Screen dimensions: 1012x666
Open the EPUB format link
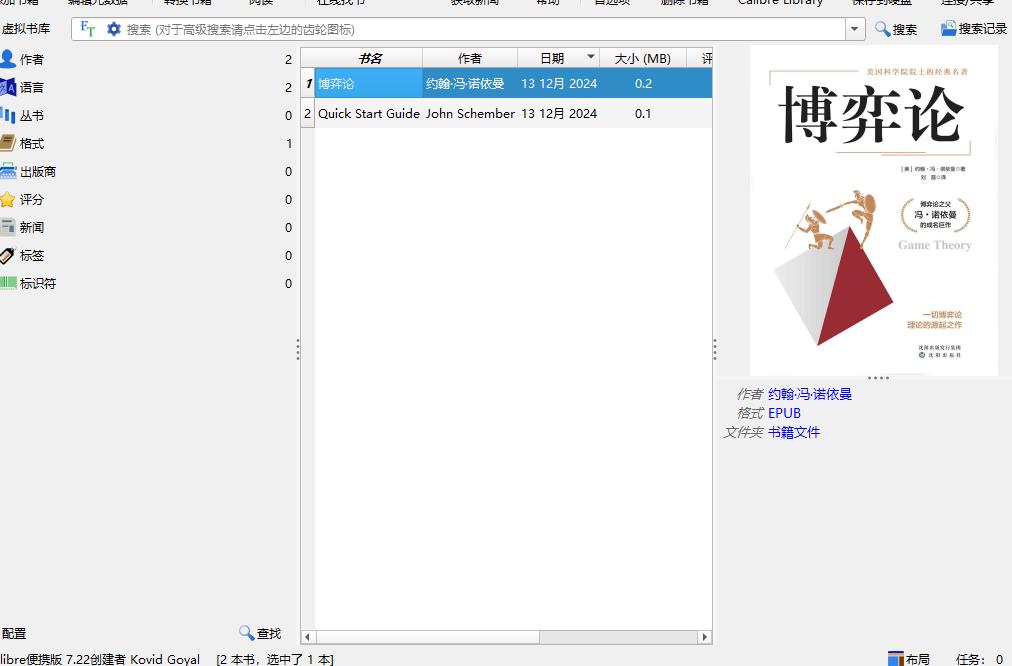pos(784,413)
